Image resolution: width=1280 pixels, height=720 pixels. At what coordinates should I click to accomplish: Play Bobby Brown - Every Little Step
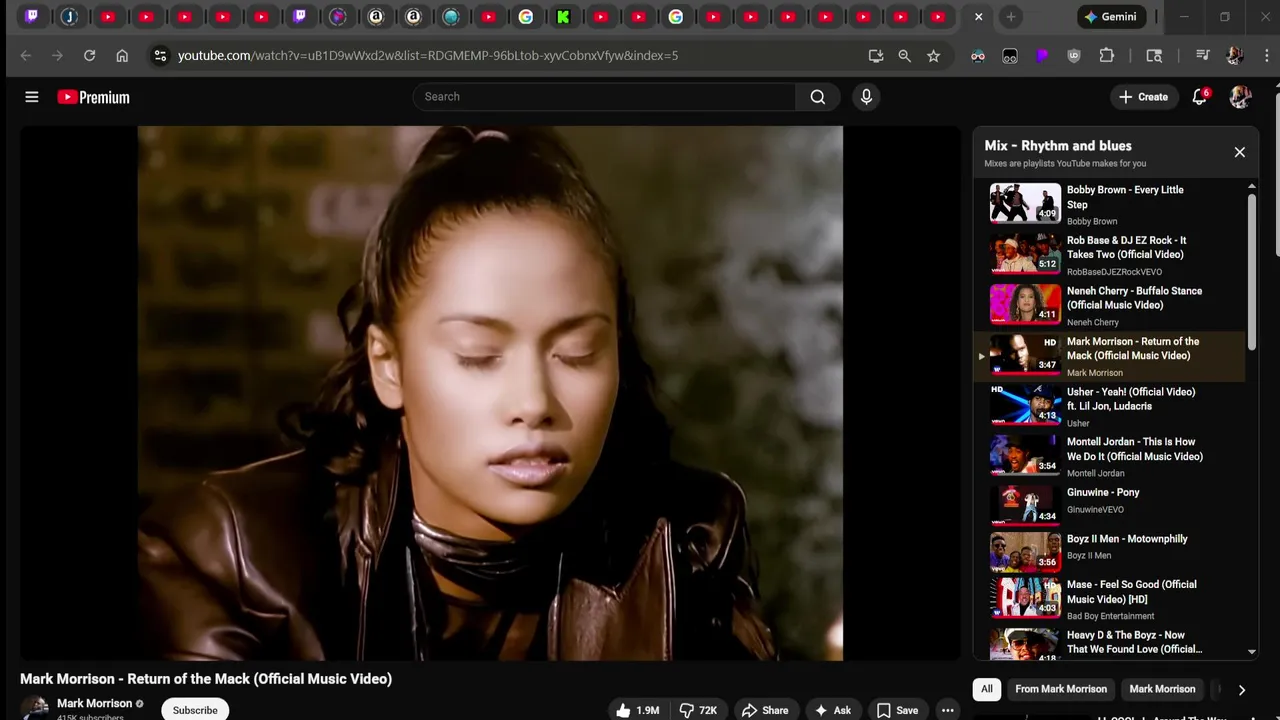tap(1110, 204)
